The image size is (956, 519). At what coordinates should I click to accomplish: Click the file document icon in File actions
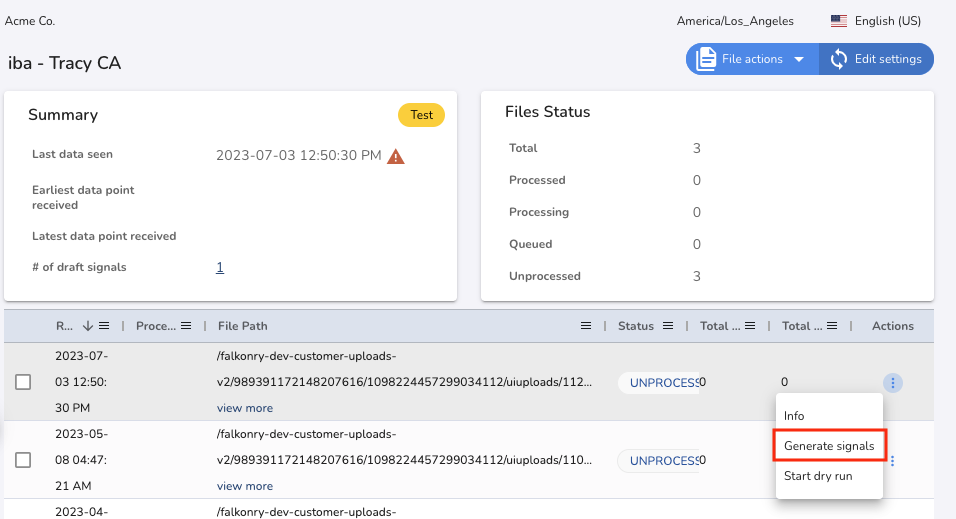tap(706, 59)
